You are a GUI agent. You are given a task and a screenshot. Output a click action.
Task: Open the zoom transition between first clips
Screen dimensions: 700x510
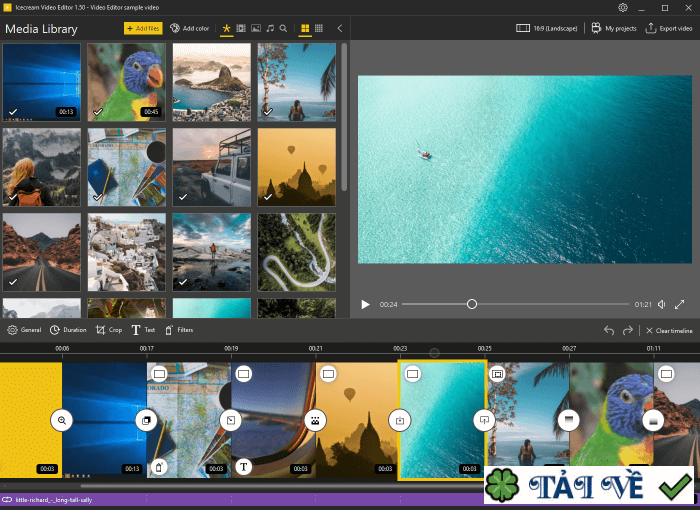pyautogui.click(x=62, y=421)
